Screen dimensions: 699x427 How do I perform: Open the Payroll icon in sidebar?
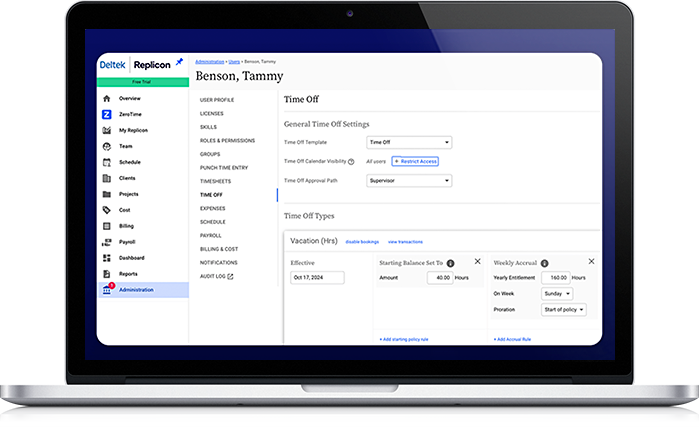[x=107, y=242]
